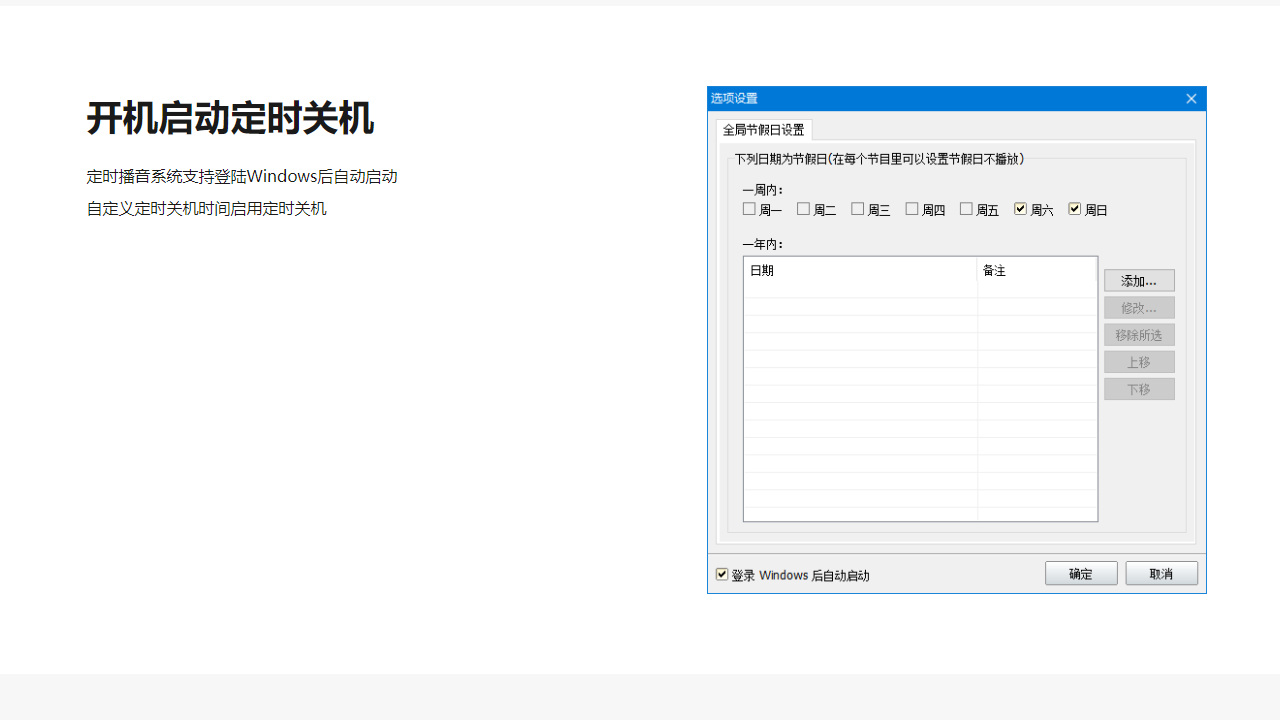1280x720 pixels.
Task: Click the X icon on the 选项设置 titlebar
Action: pyautogui.click(x=1191, y=98)
